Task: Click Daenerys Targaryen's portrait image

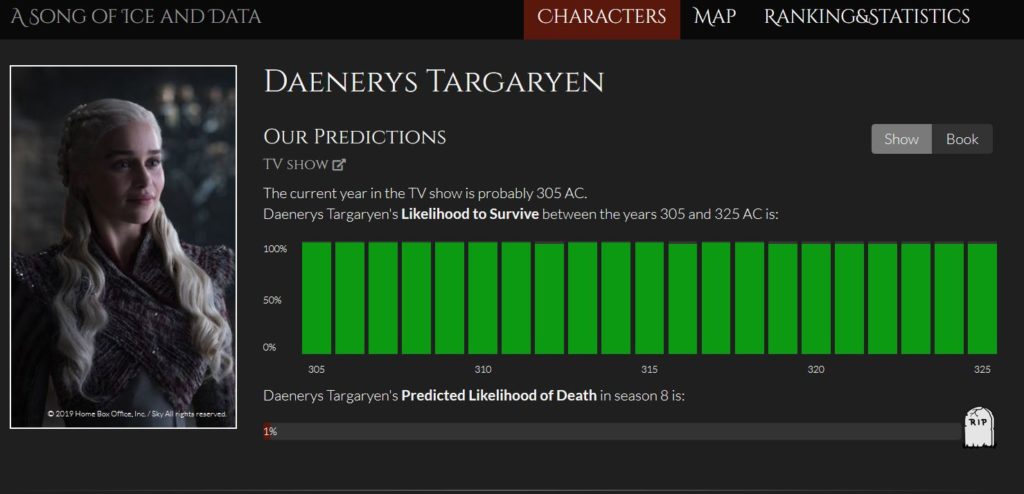Action: pos(123,247)
